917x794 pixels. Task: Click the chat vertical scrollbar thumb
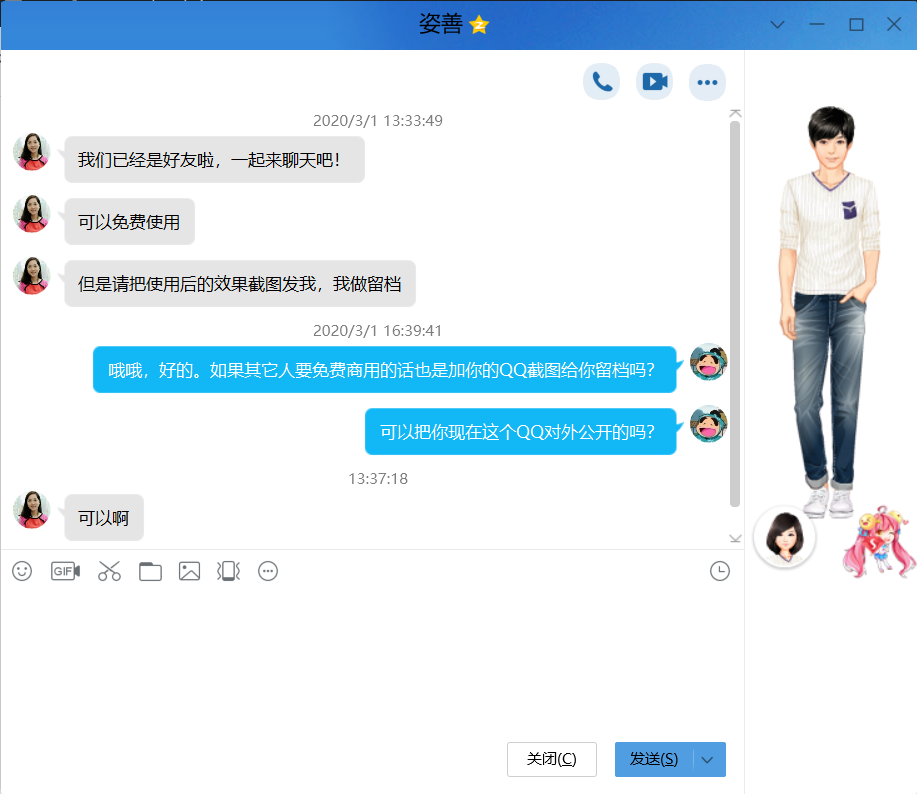tap(735, 310)
